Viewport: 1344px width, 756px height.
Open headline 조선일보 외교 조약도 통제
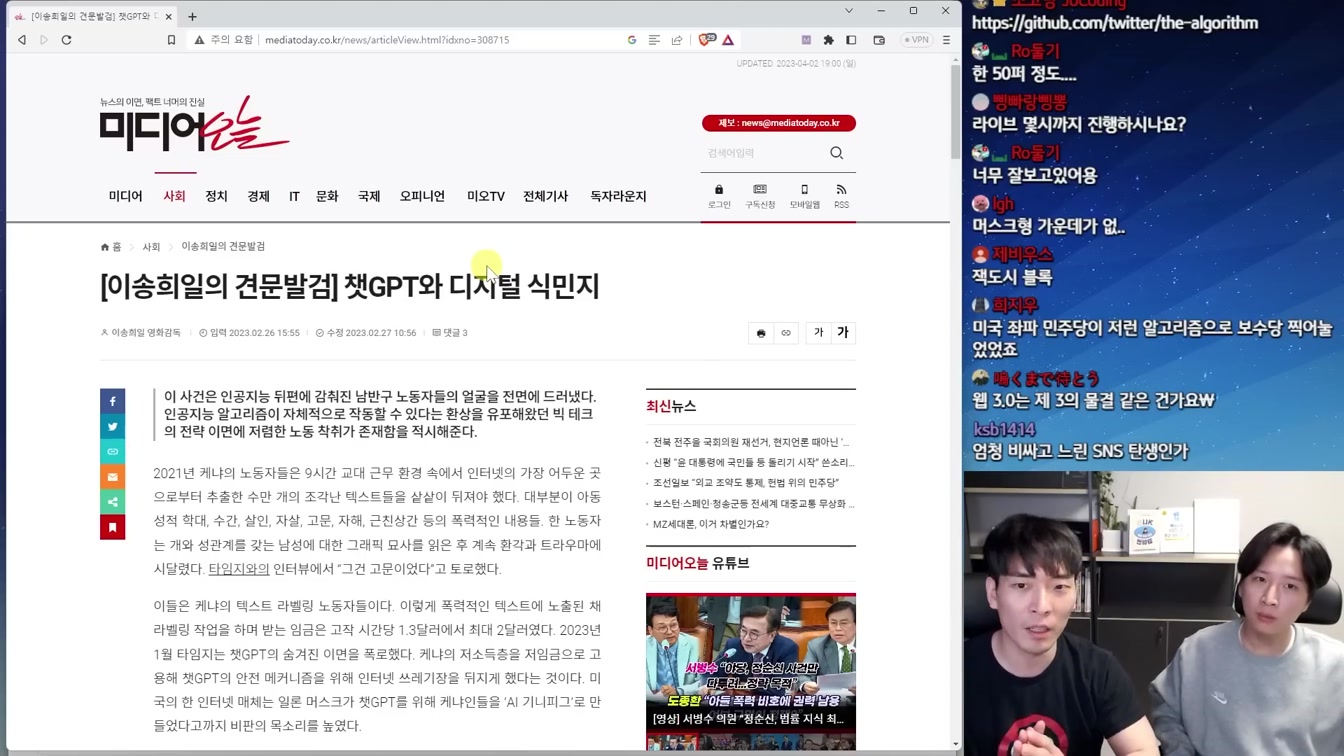point(746,483)
